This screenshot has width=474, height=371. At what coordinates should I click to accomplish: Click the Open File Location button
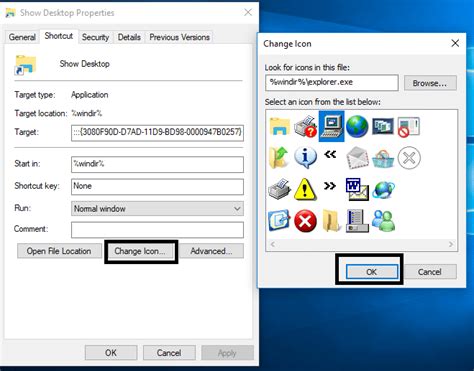click(x=59, y=251)
